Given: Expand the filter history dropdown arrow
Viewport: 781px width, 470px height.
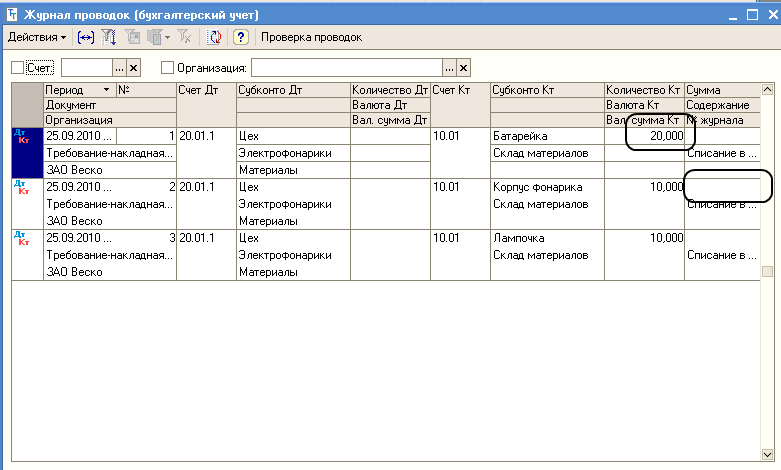Looking at the screenshot, I should click(167, 37).
